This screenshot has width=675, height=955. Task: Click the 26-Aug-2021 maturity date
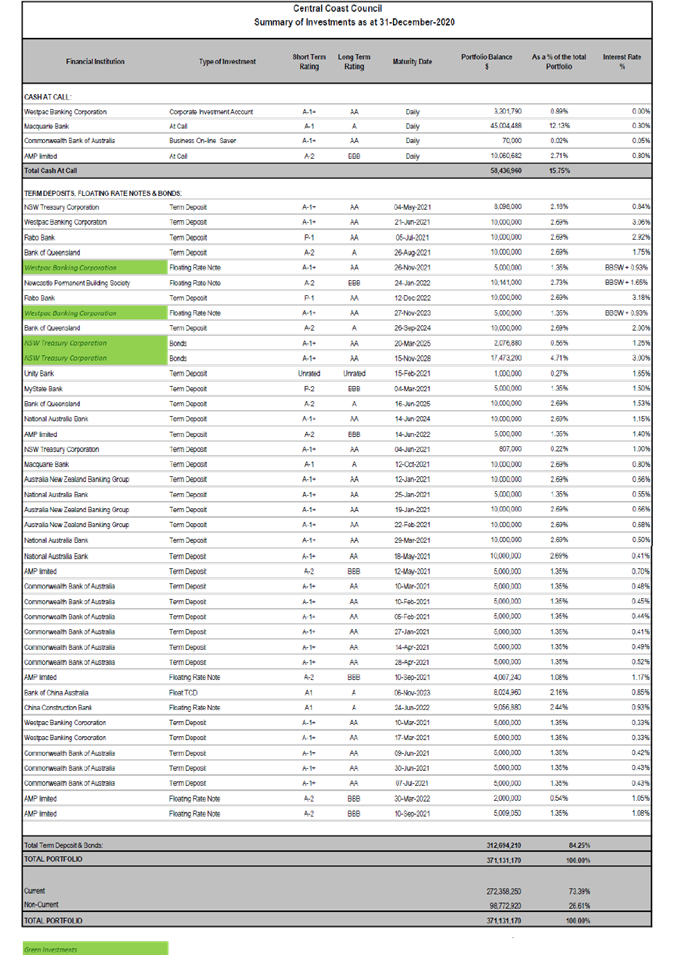click(x=412, y=252)
